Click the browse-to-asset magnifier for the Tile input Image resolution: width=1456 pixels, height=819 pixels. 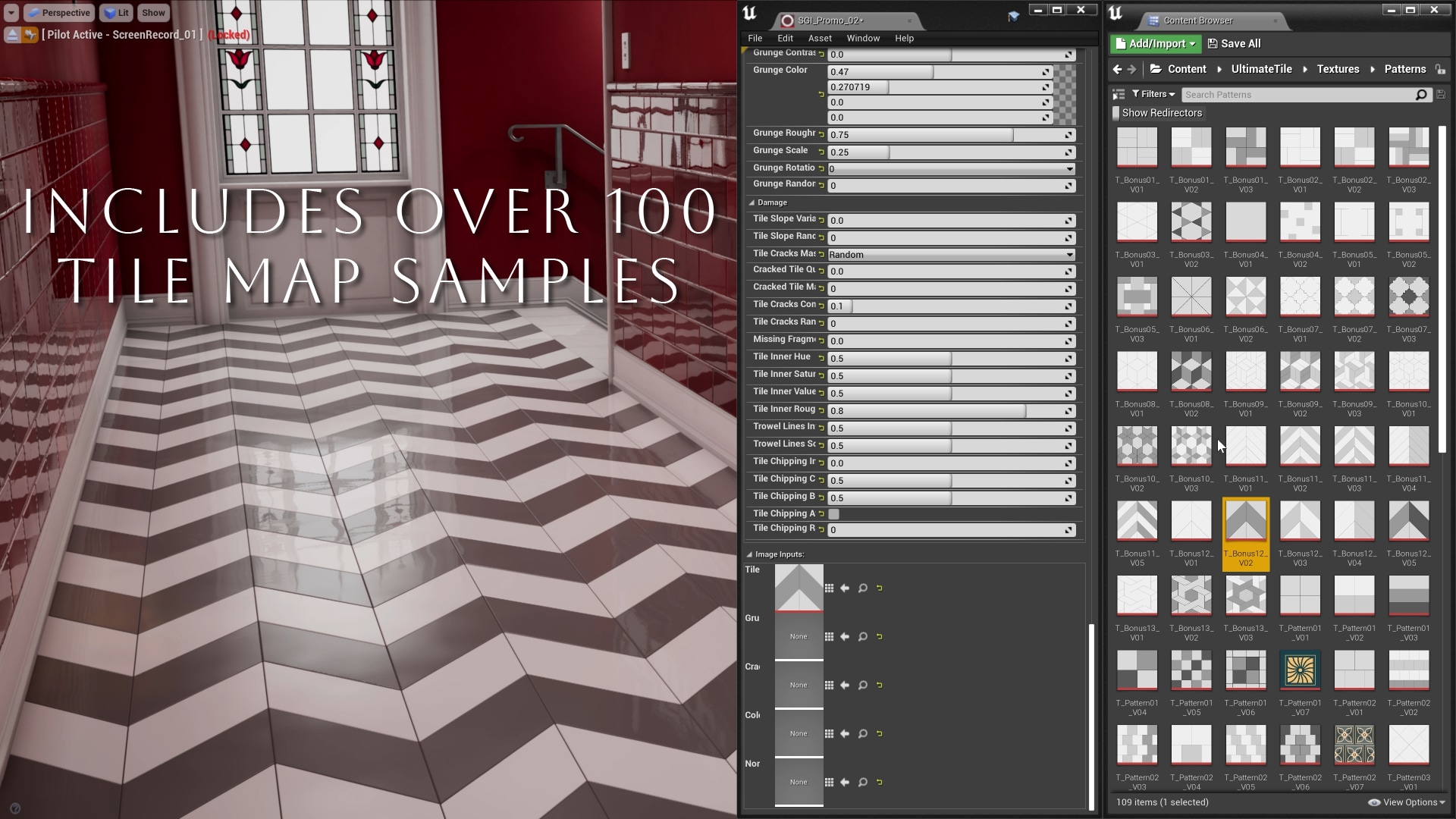click(x=862, y=588)
